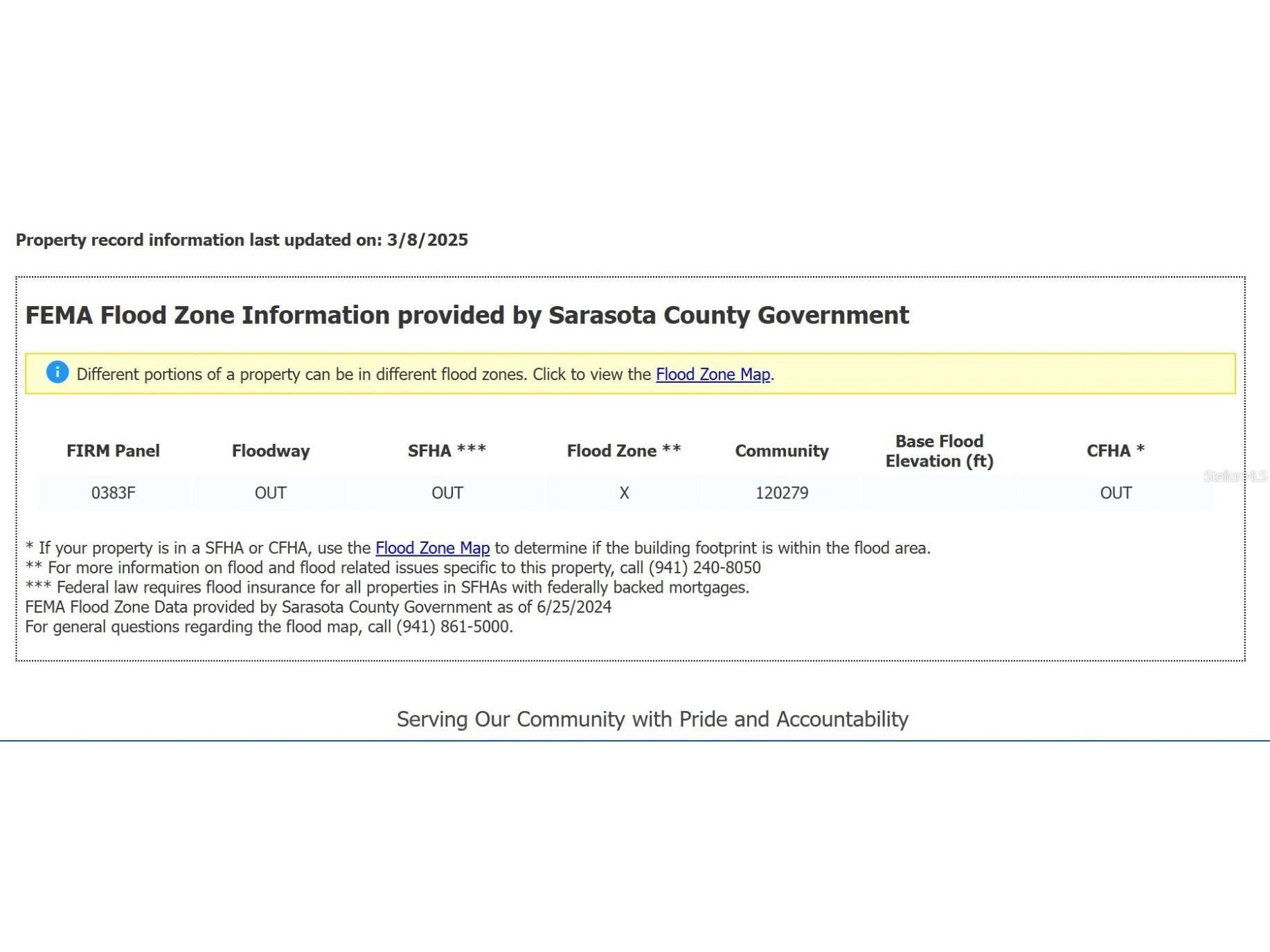This screenshot has height=952, width=1270.
Task: Open the Flood Zone Map link in yellow banner
Action: point(713,375)
